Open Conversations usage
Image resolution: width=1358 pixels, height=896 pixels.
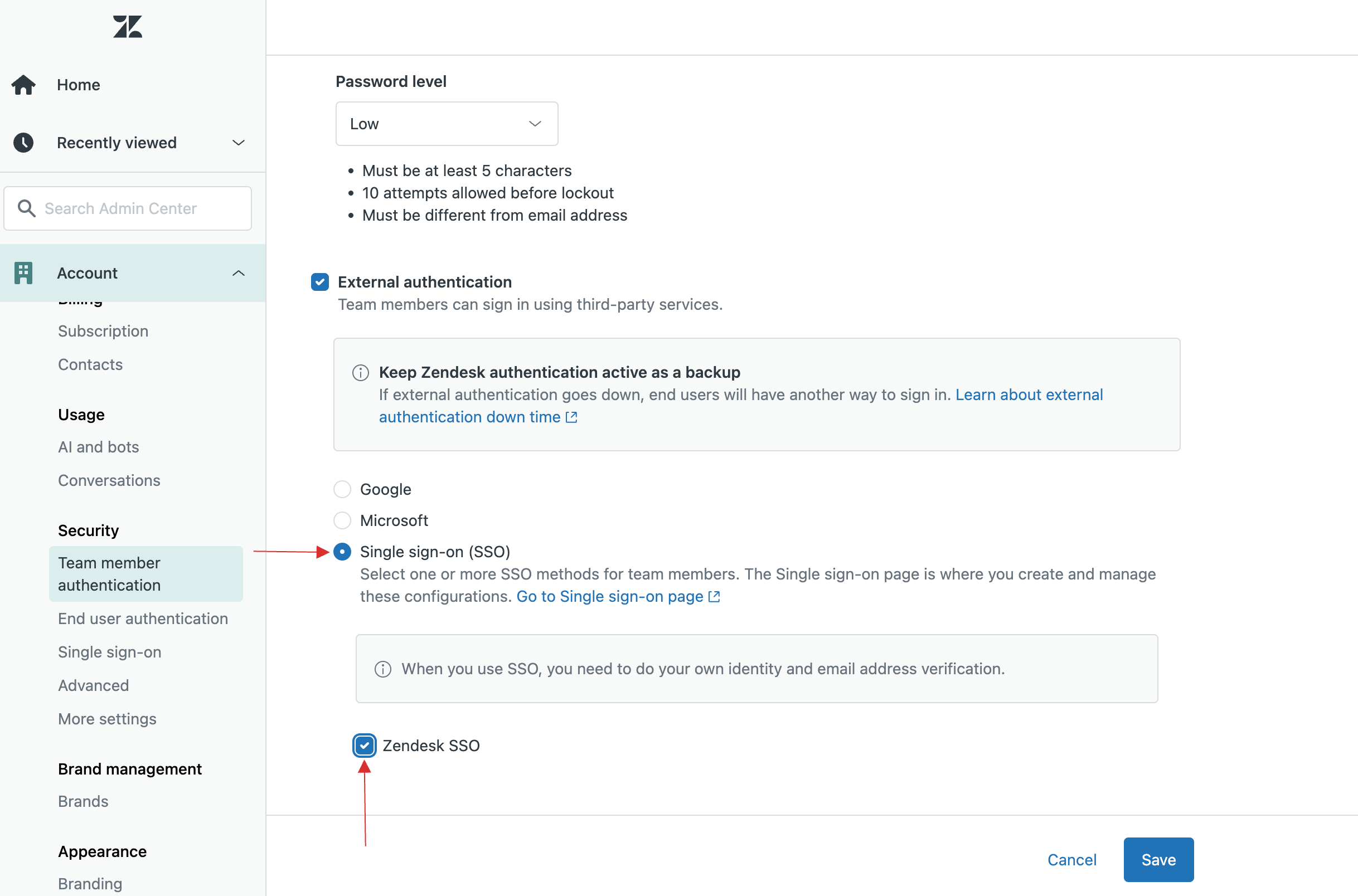[109, 480]
